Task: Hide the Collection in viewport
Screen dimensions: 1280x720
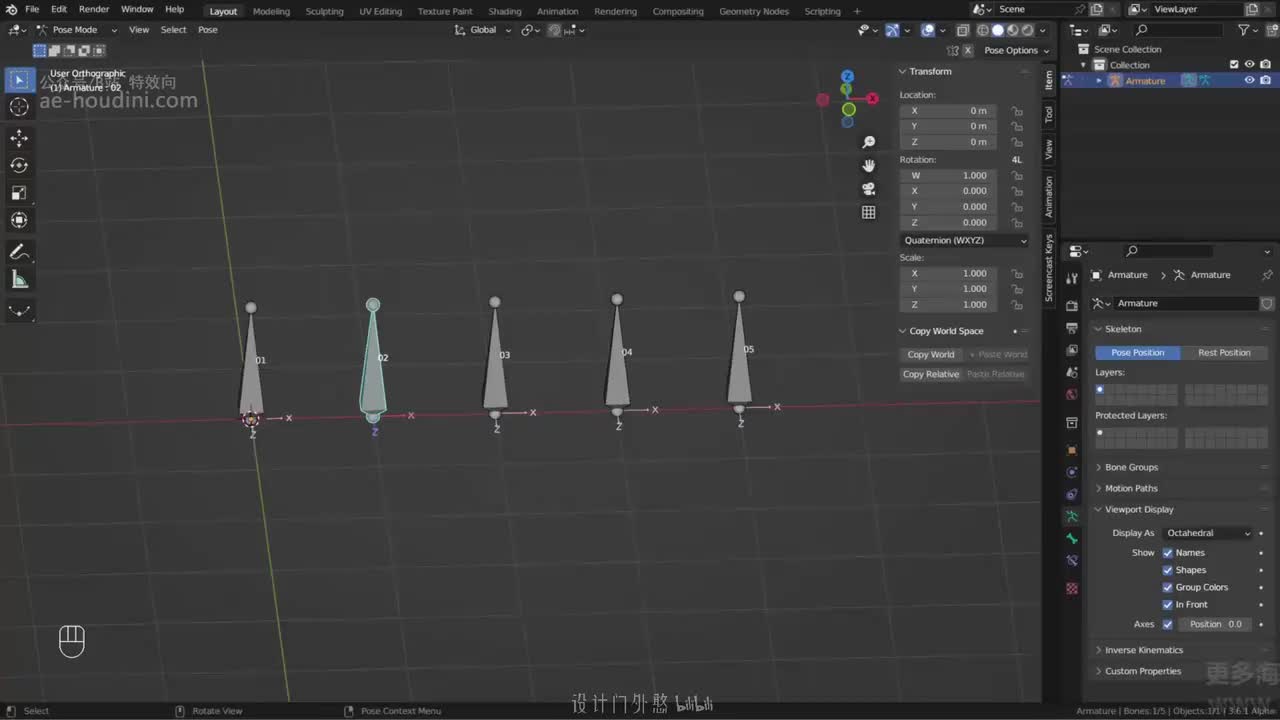Action: point(1249,65)
